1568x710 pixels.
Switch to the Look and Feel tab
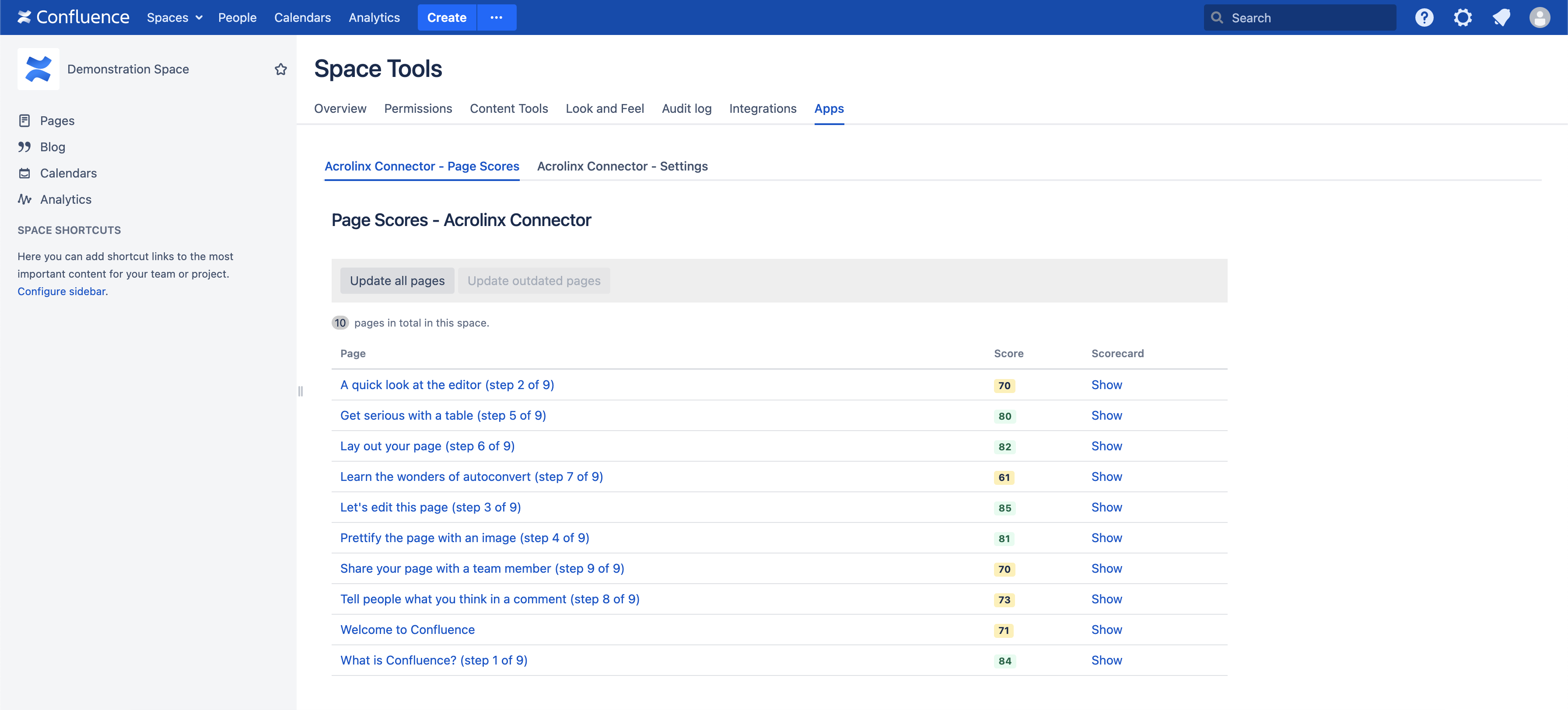coord(605,108)
